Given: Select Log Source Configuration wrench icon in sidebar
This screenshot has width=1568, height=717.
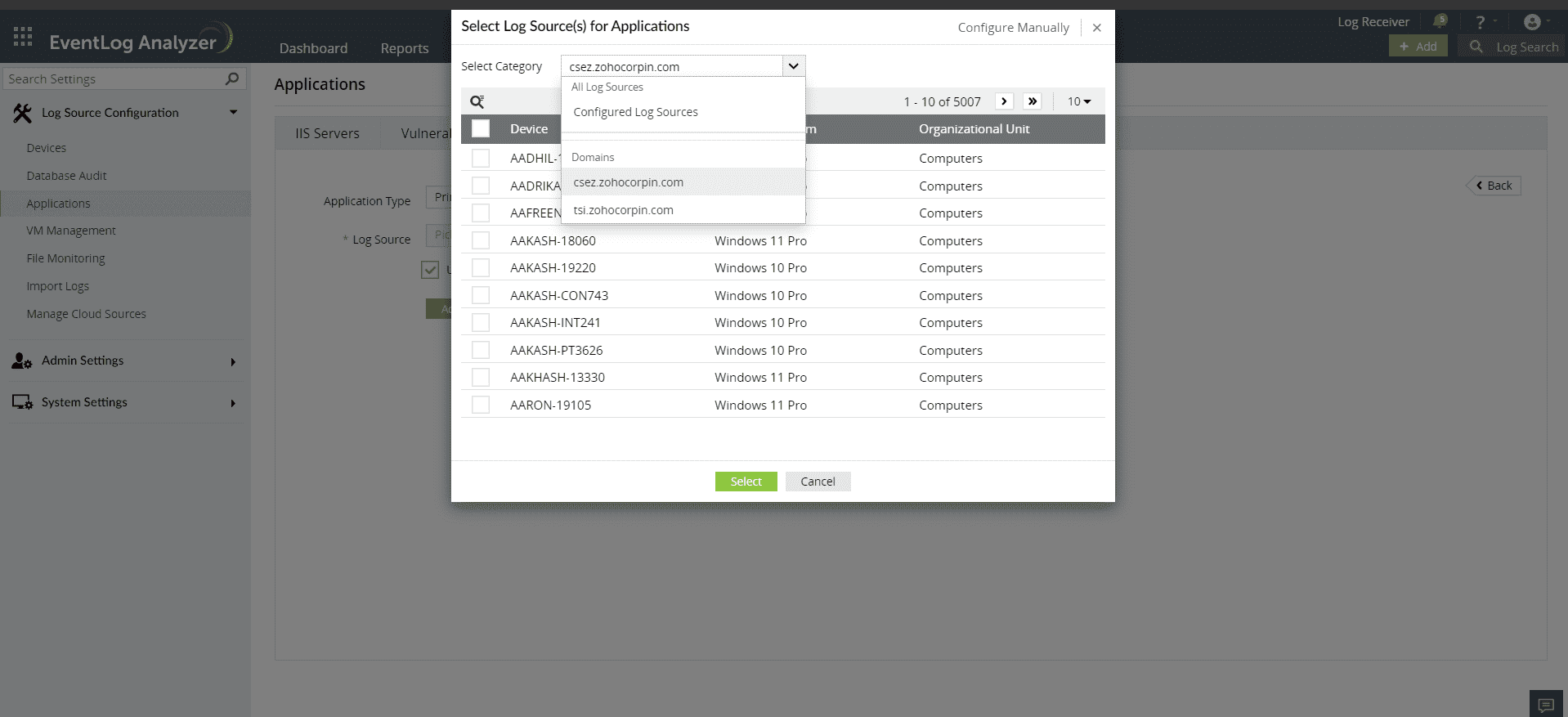Looking at the screenshot, I should 23,112.
